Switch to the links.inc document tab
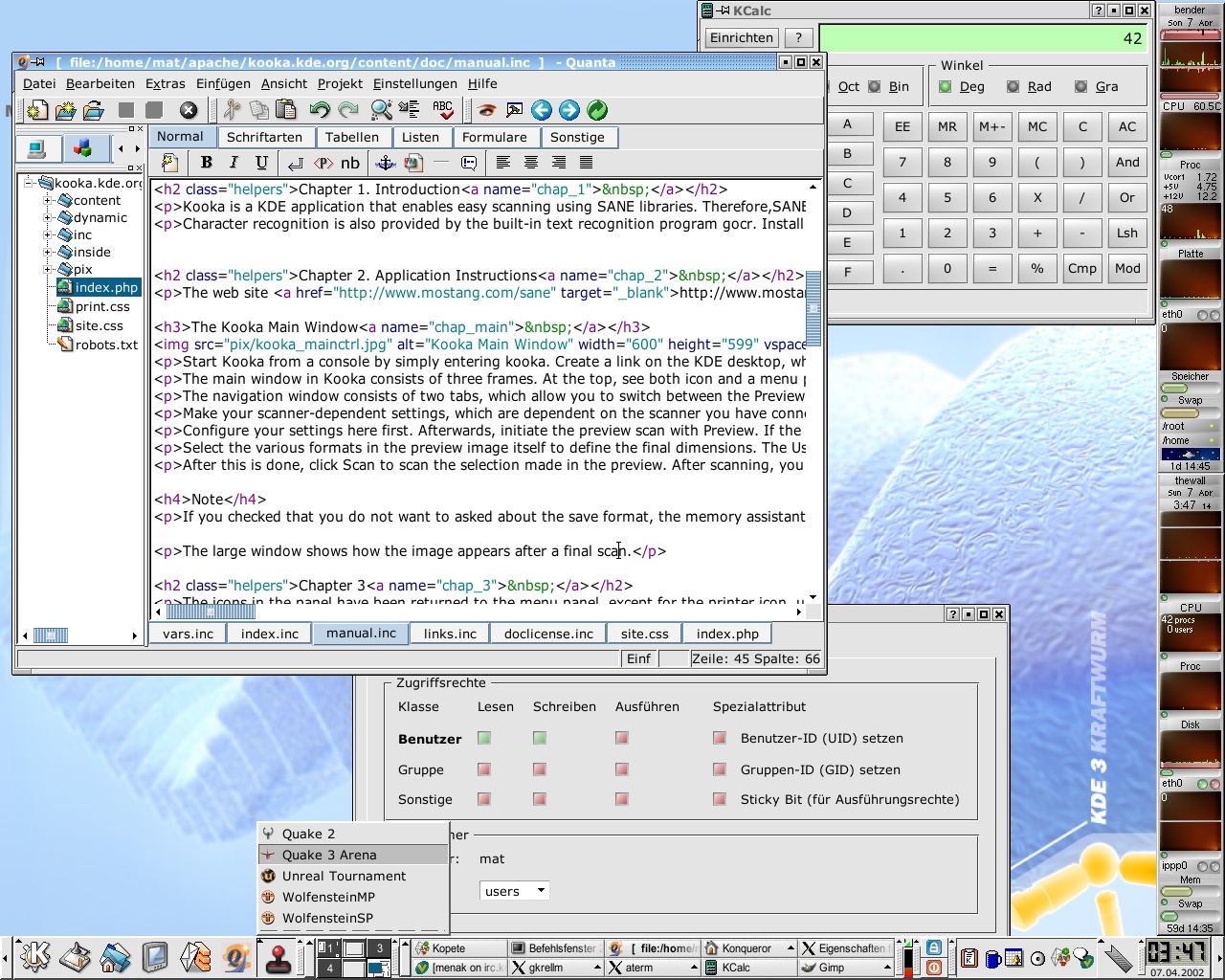 [x=450, y=634]
